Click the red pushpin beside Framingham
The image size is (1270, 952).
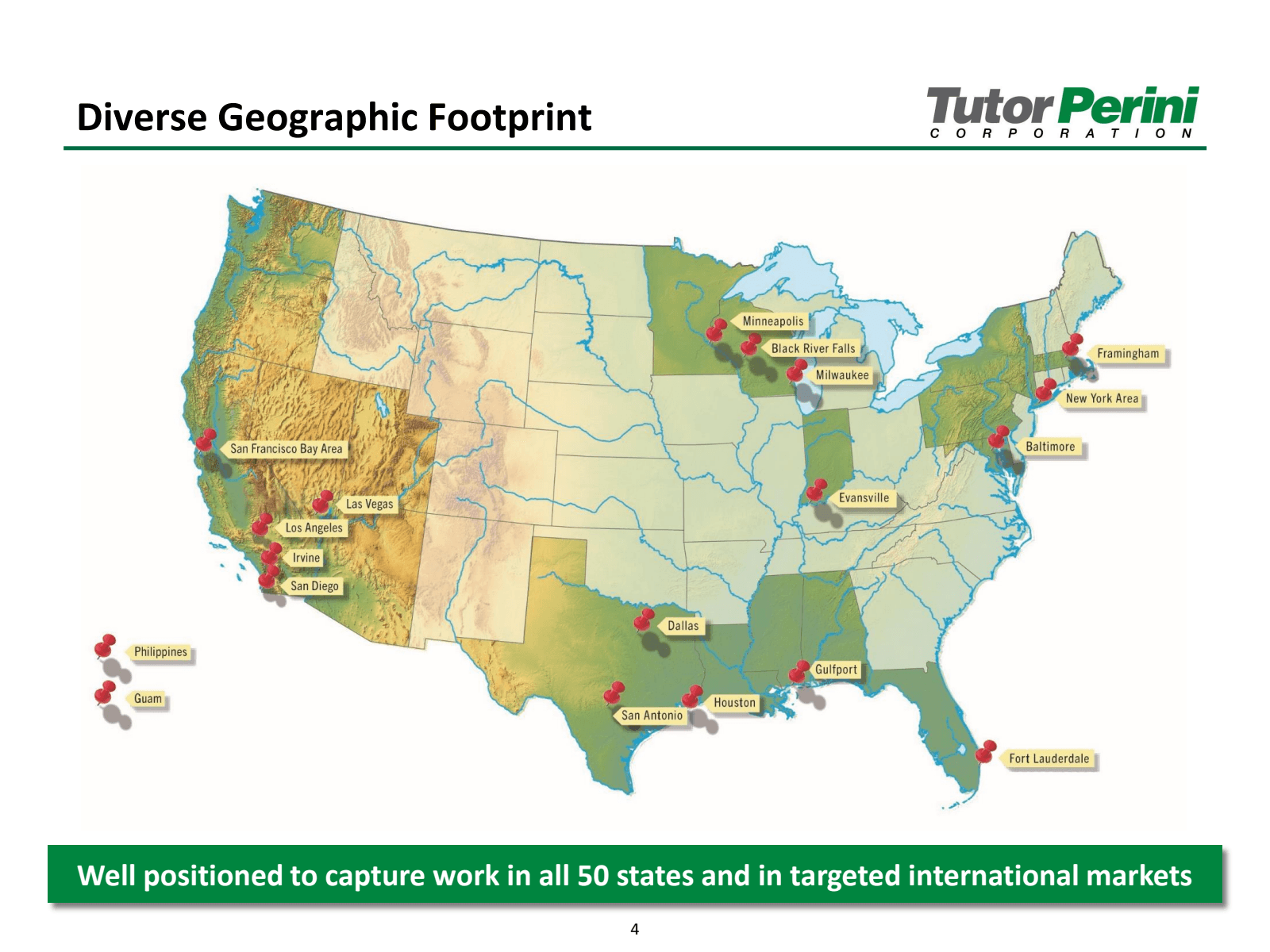click(1073, 345)
